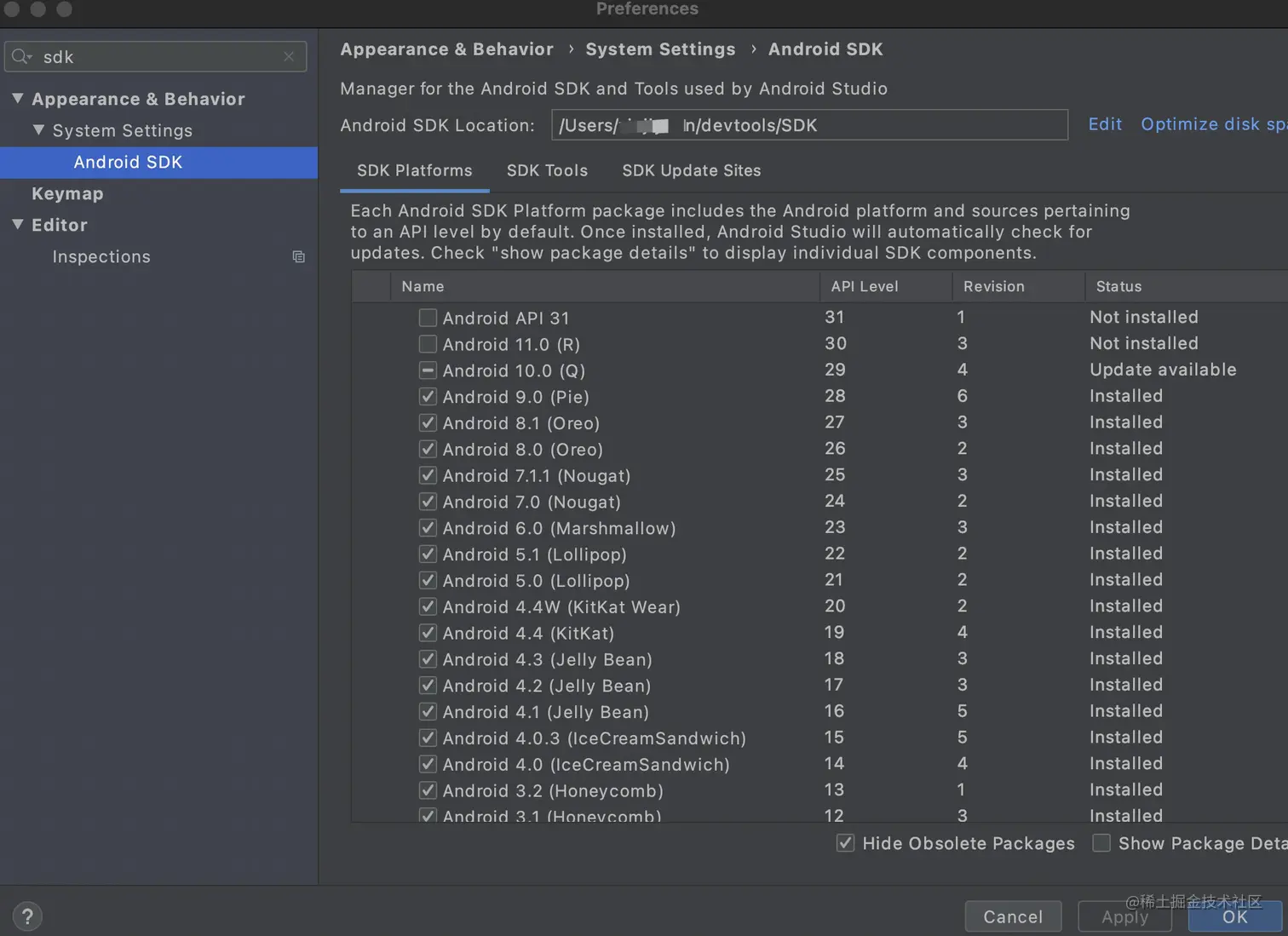Toggle the Android 10.0 (Q) checkbox

(x=428, y=370)
